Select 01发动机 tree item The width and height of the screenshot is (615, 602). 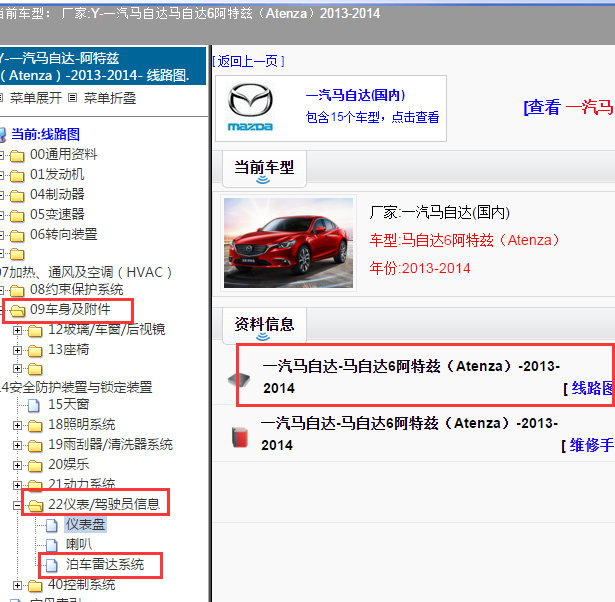pyautogui.click(x=57, y=174)
